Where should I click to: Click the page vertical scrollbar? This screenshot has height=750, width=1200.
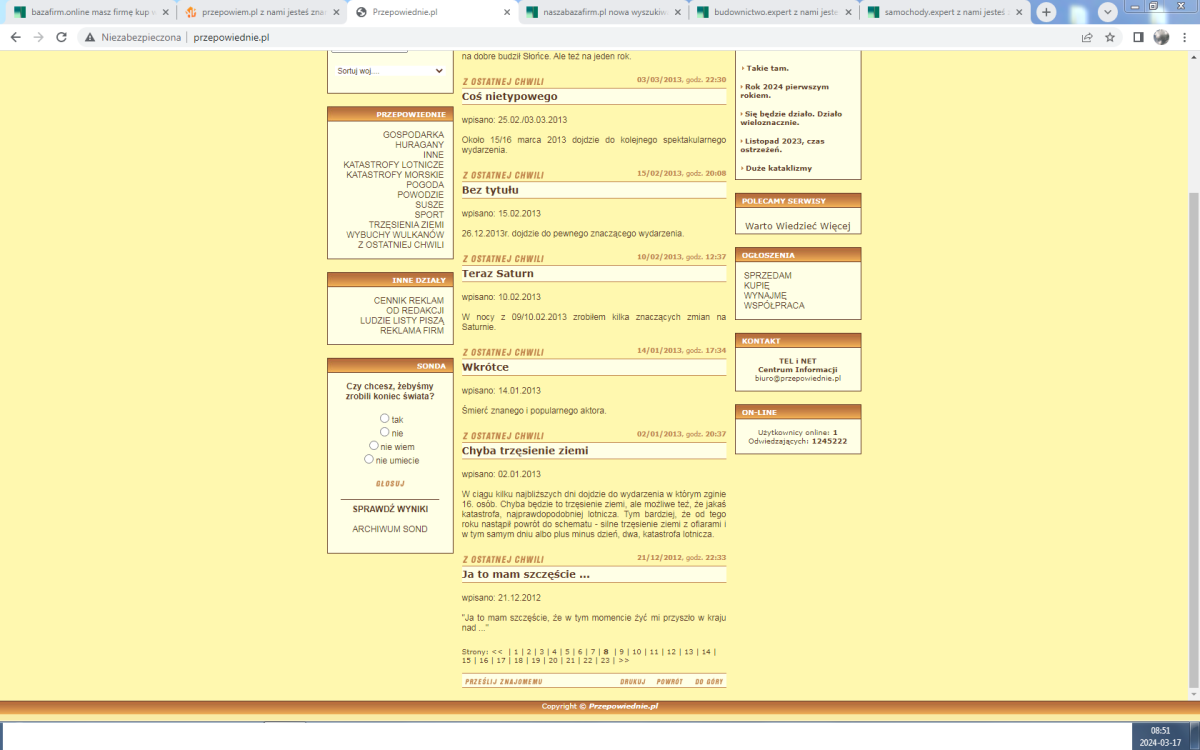[x=1192, y=400]
